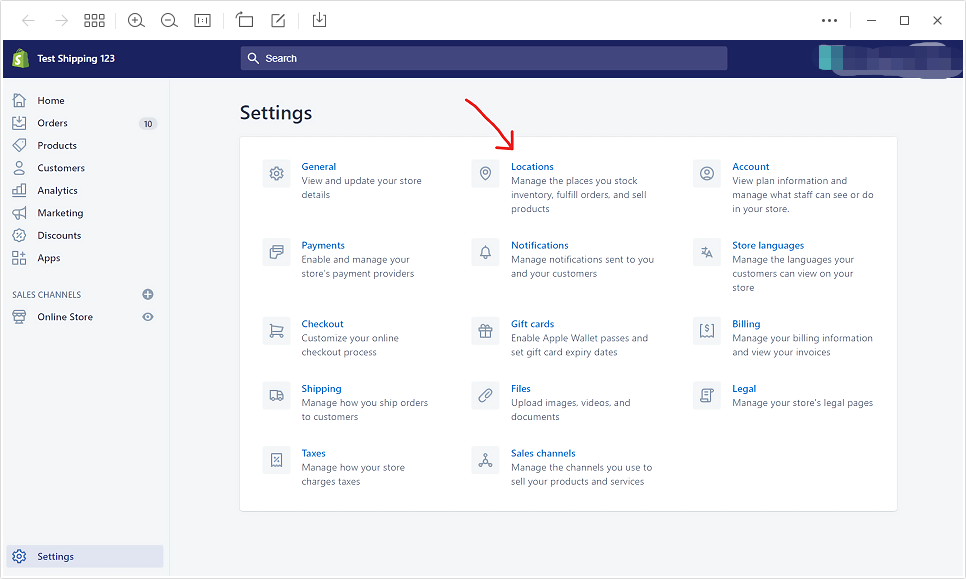Add a sales channel with plus icon
966x579 pixels.
pyautogui.click(x=148, y=294)
